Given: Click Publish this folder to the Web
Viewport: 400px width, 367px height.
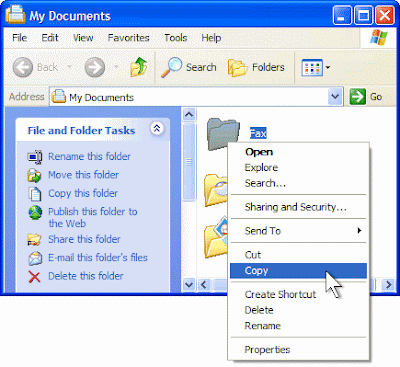Looking at the screenshot, I should [x=93, y=217].
